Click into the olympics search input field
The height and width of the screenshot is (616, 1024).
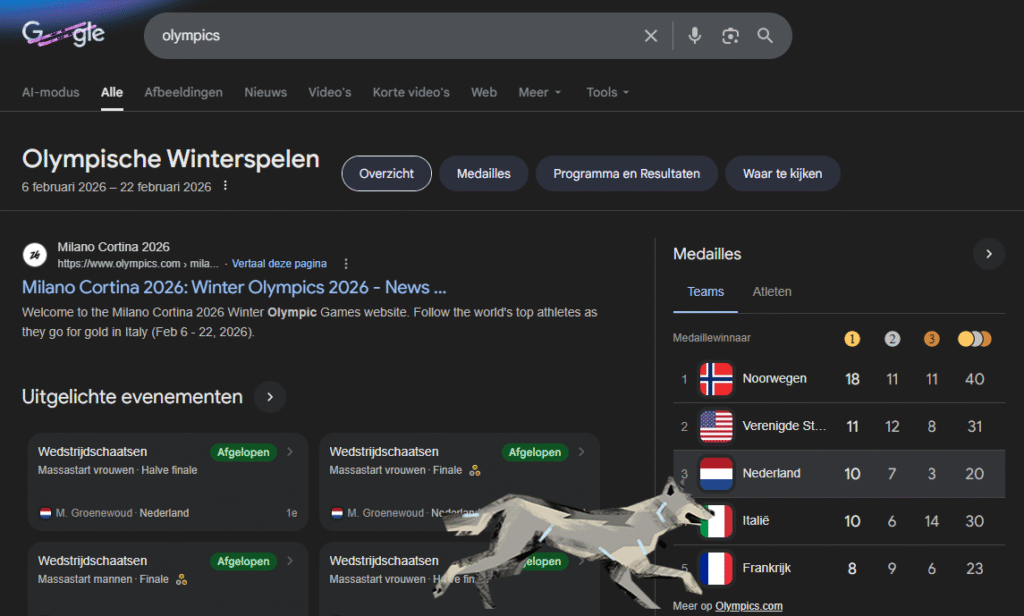[390, 36]
